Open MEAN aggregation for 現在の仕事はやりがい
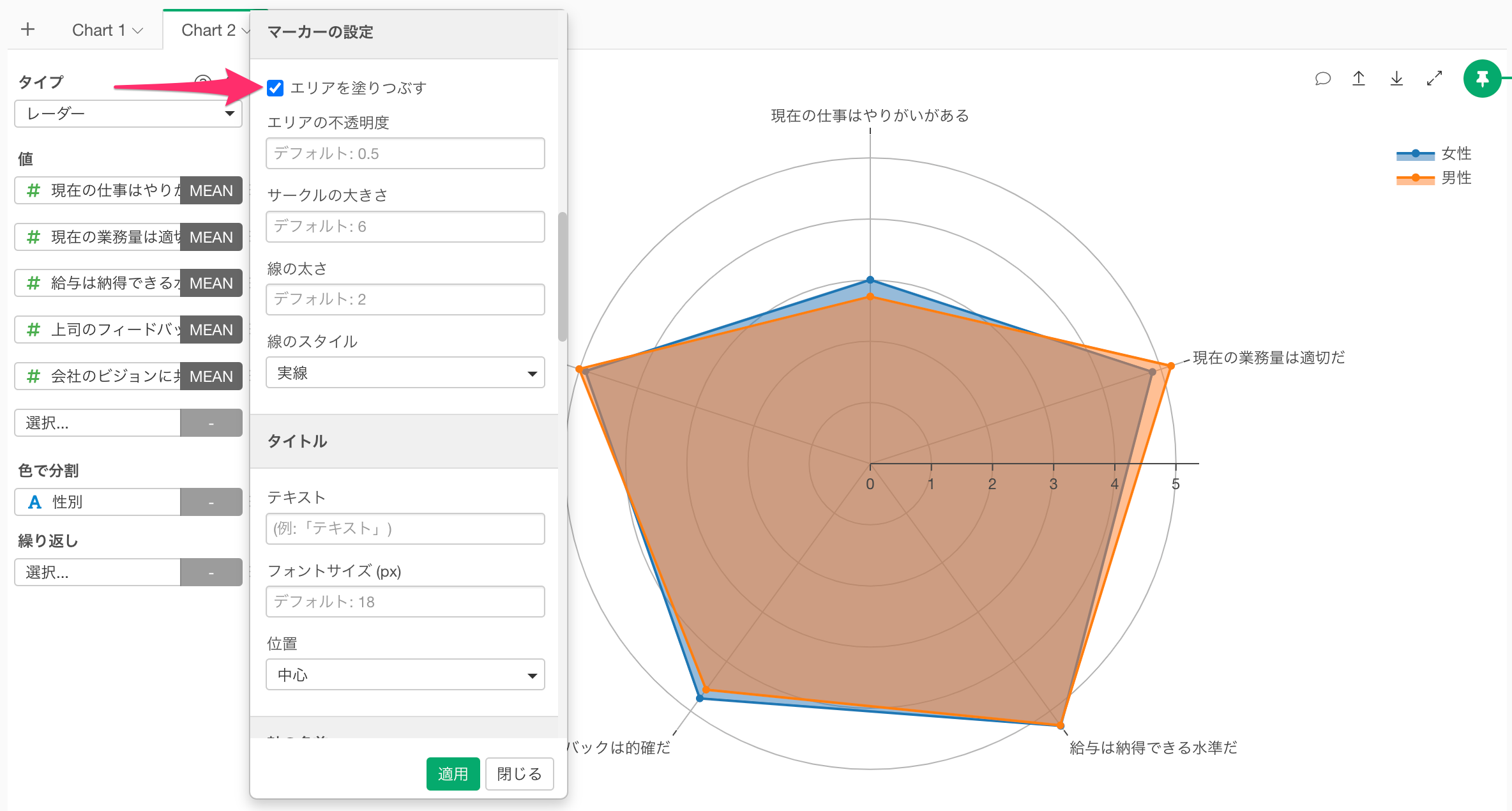The width and height of the screenshot is (1512, 811). click(211, 190)
